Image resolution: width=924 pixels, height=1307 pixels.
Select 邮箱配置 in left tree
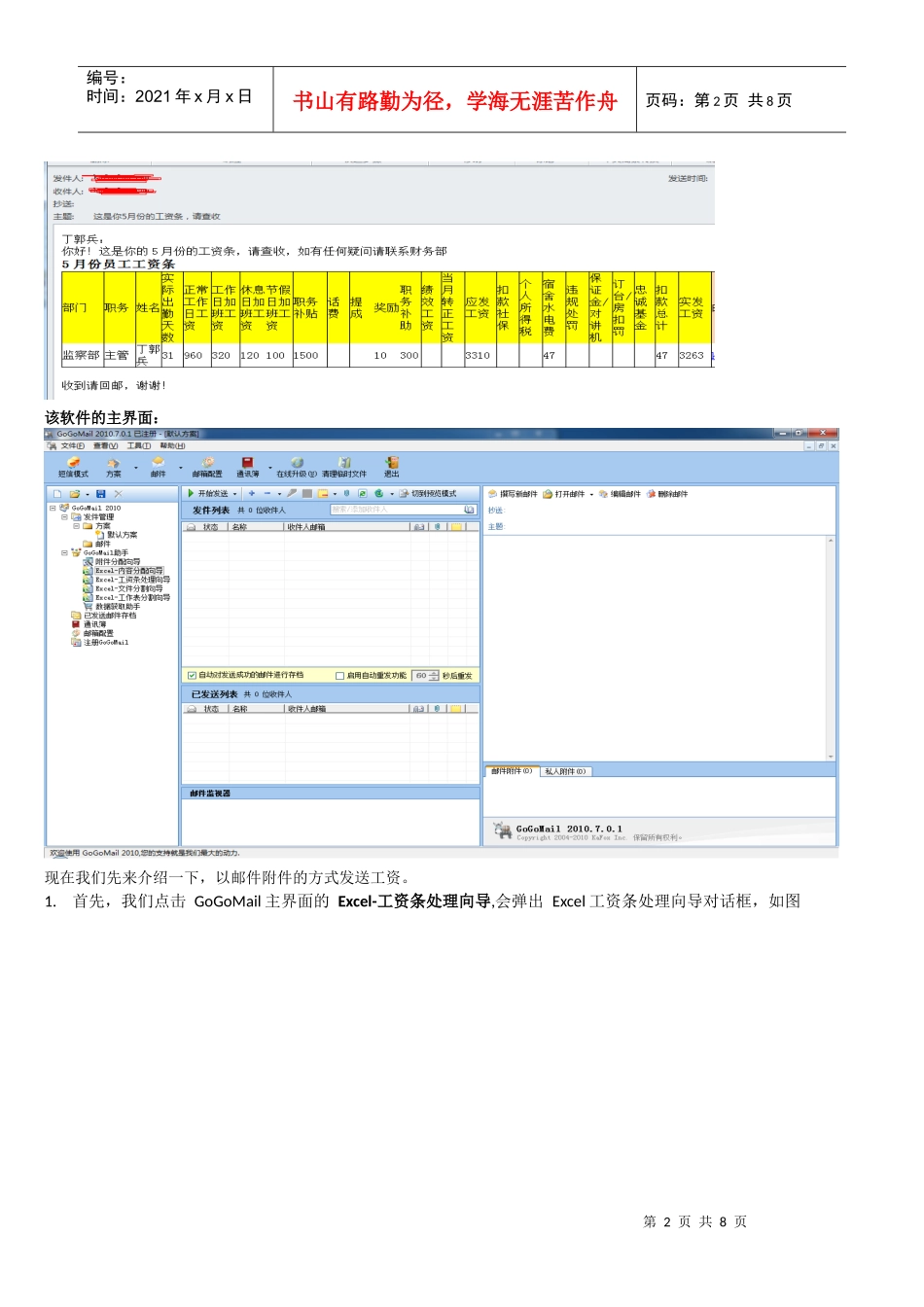92,633
